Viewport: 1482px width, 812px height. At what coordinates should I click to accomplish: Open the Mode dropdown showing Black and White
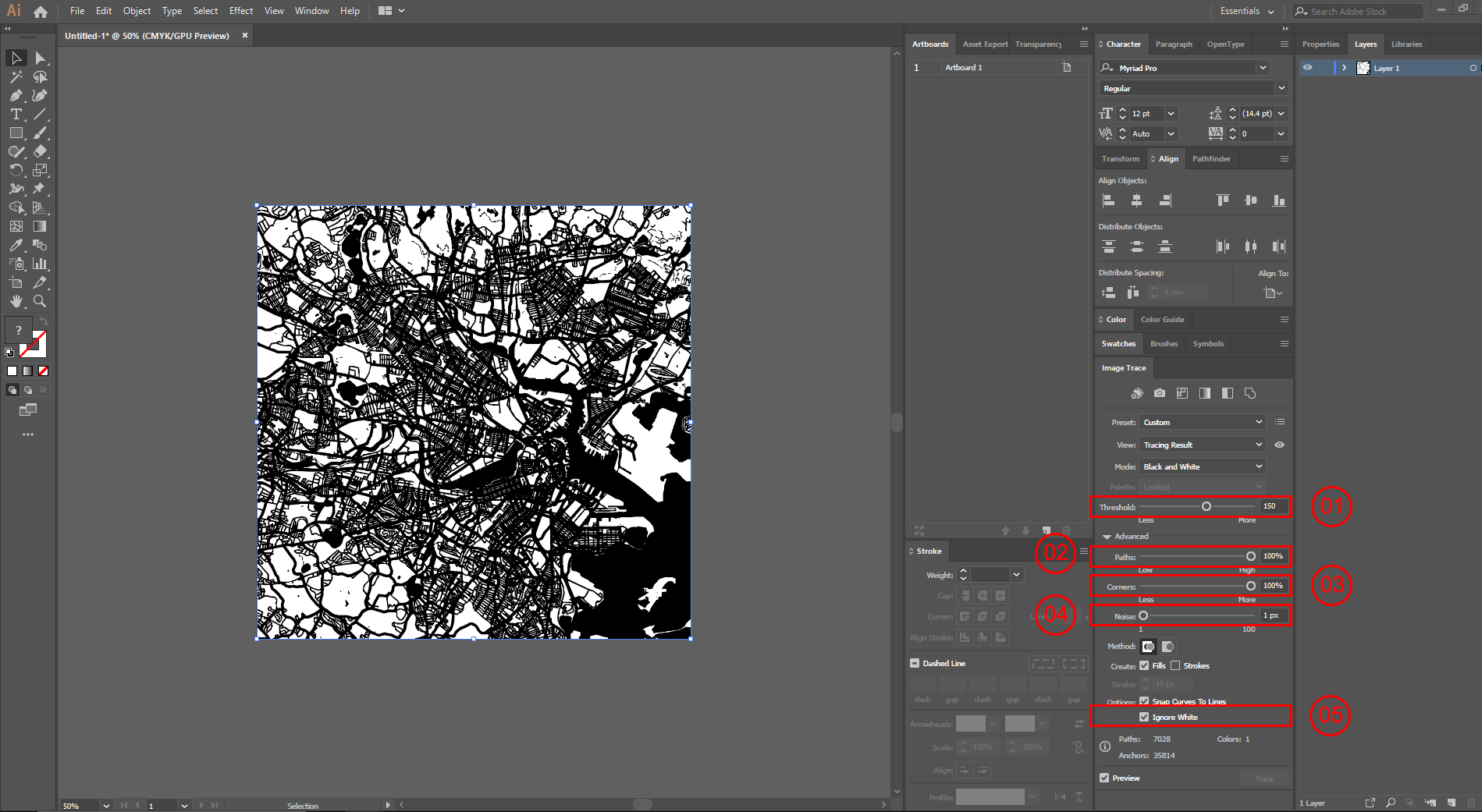[x=1202, y=466]
